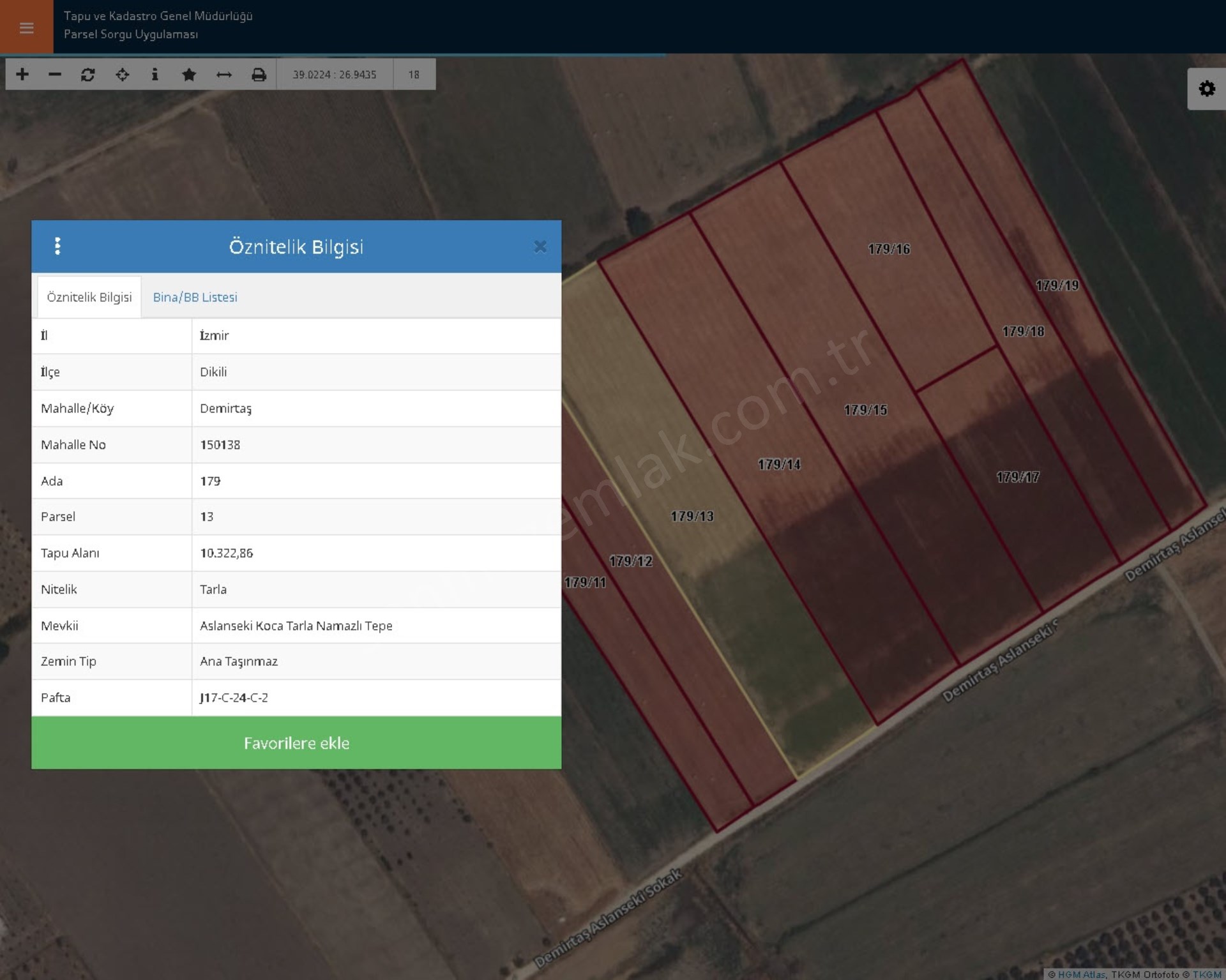This screenshot has width=1226, height=980.
Task: Open the three-dot panel options menu
Action: pos(57,246)
